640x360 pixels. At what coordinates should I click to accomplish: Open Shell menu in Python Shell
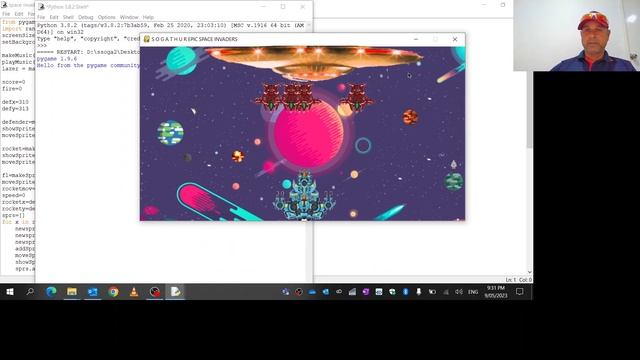(x=68, y=17)
